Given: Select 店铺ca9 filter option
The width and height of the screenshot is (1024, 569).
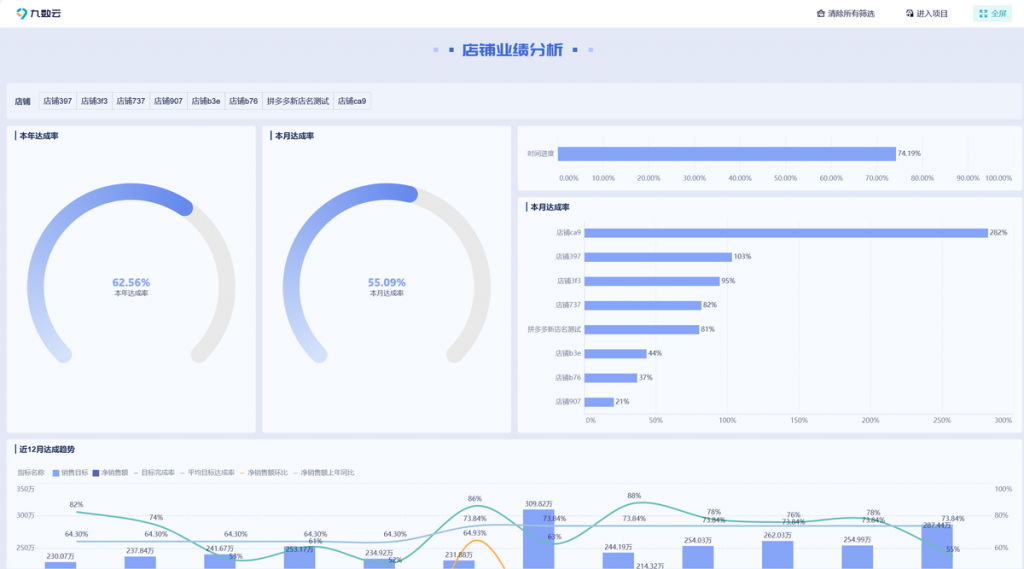Looking at the screenshot, I should point(352,101).
